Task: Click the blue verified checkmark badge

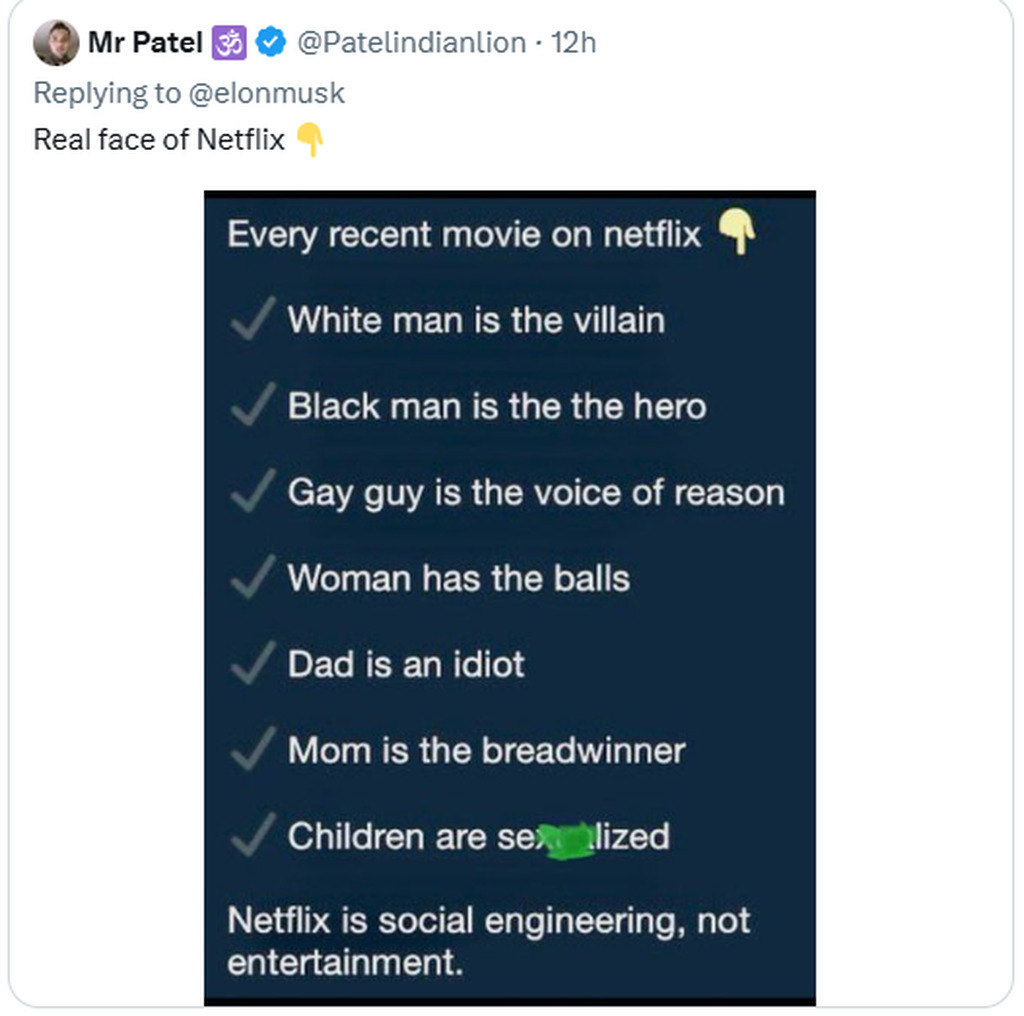Action: [271, 43]
